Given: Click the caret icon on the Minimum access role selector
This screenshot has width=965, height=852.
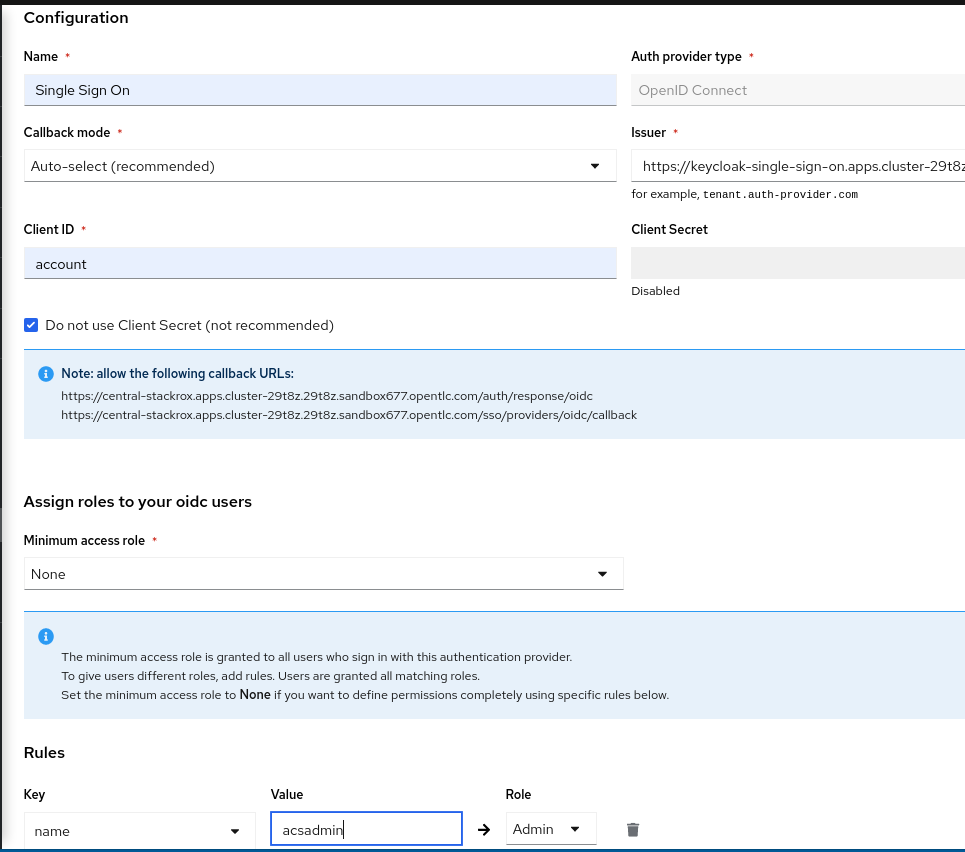Looking at the screenshot, I should click(x=603, y=573).
